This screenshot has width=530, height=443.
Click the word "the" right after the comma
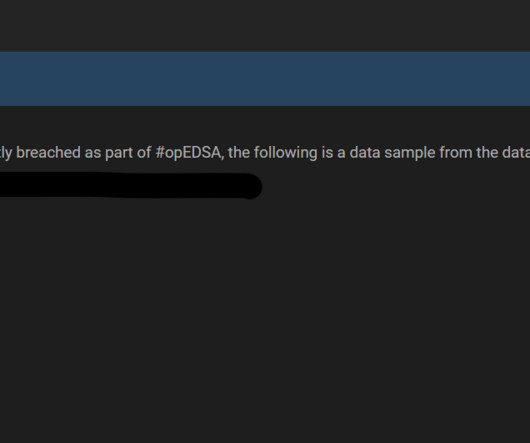[239, 152]
